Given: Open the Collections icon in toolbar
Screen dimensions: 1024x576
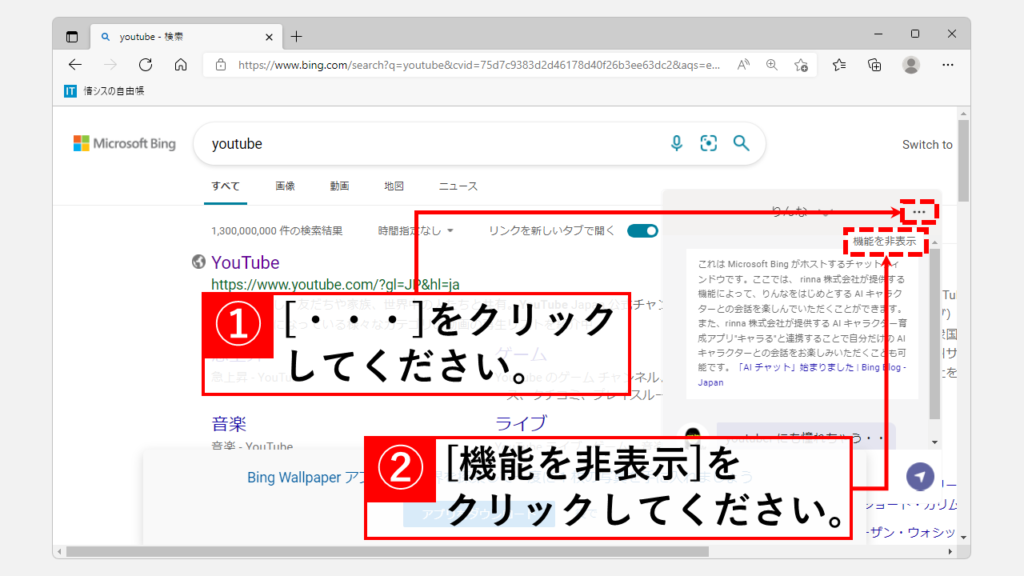Looking at the screenshot, I should [x=874, y=65].
